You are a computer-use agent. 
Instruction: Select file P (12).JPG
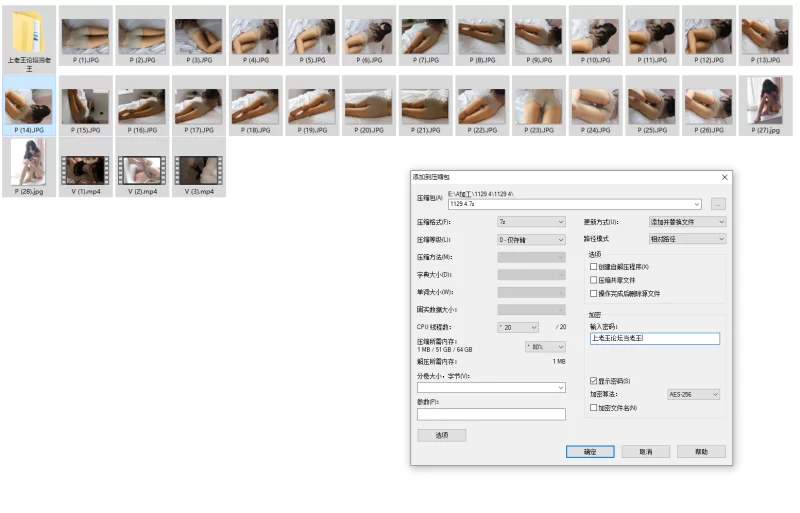click(x=708, y=37)
